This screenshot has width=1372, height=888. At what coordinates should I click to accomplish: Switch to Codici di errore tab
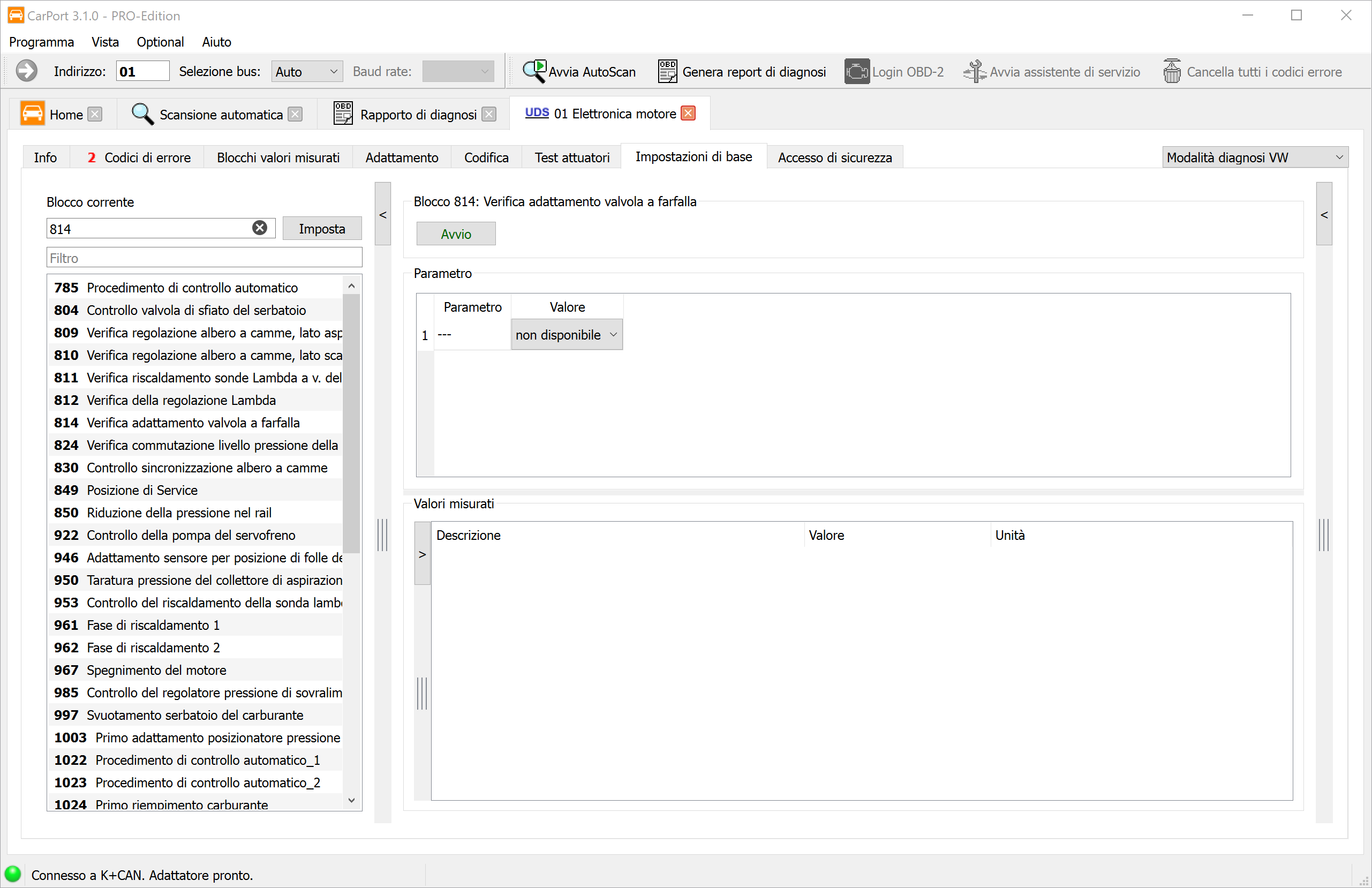[x=139, y=157]
